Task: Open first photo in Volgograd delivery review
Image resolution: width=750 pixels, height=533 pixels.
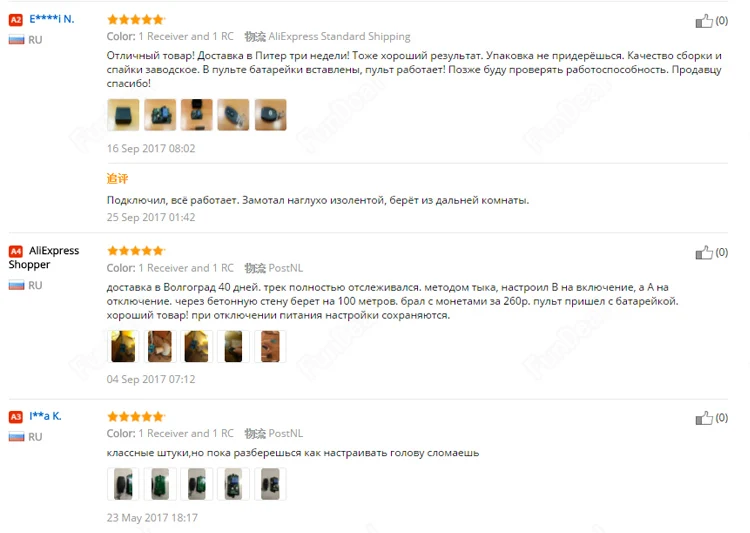Action: (x=123, y=346)
